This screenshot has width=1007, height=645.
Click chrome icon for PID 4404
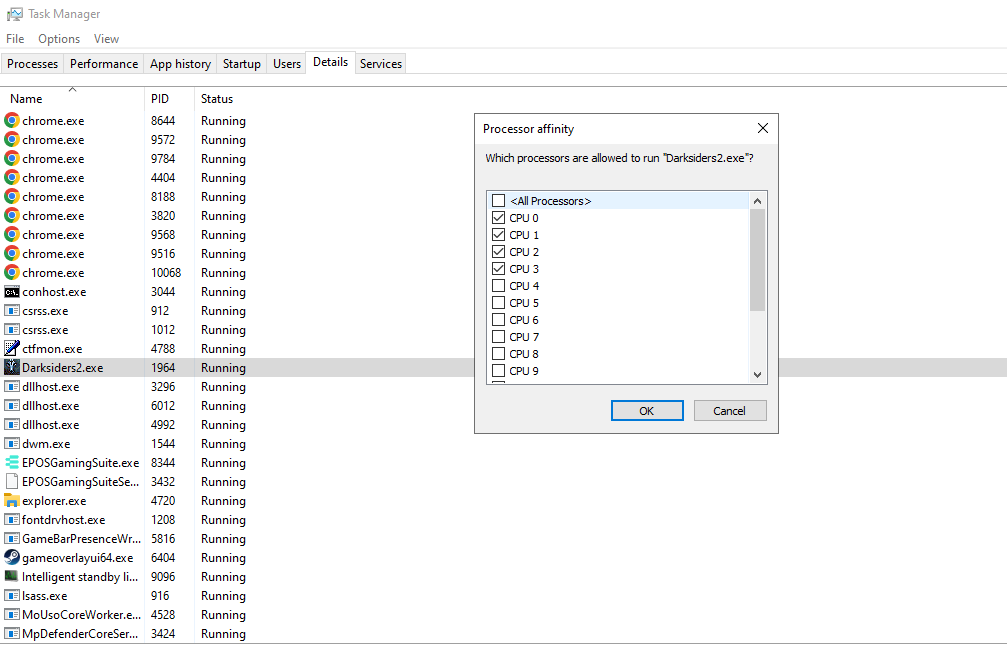pyautogui.click(x=12, y=177)
